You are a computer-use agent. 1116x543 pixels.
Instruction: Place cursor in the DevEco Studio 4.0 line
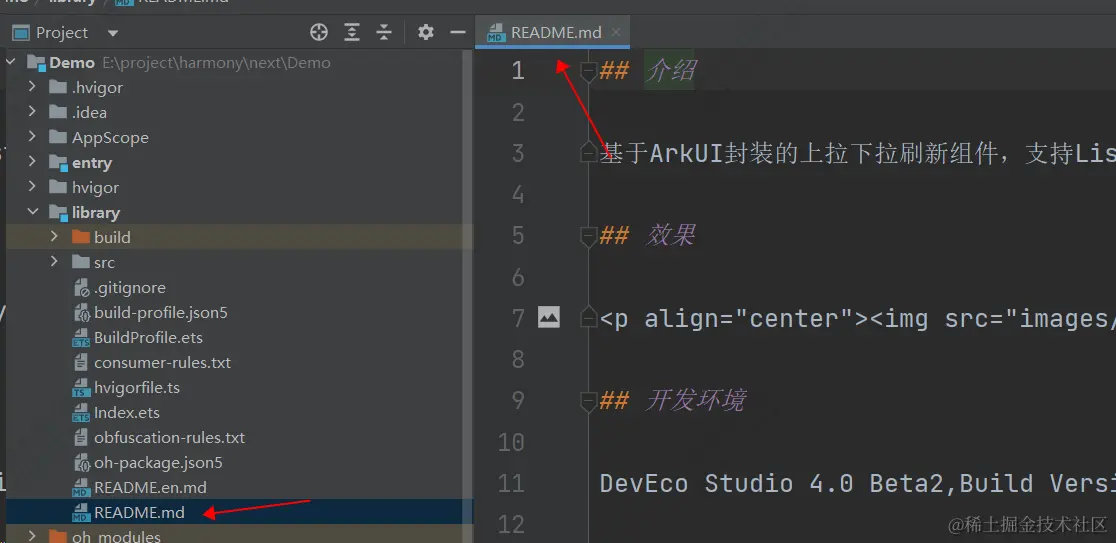click(x=857, y=484)
